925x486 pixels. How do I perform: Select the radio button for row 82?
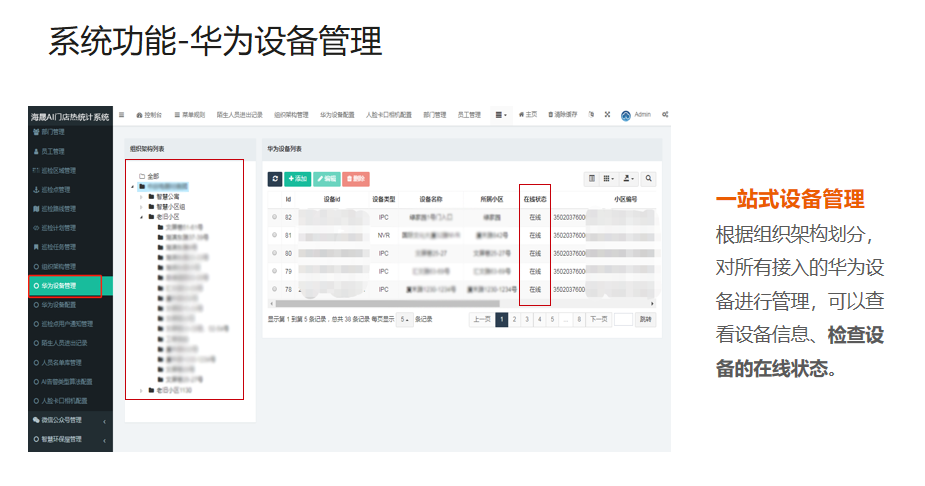click(x=275, y=216)
